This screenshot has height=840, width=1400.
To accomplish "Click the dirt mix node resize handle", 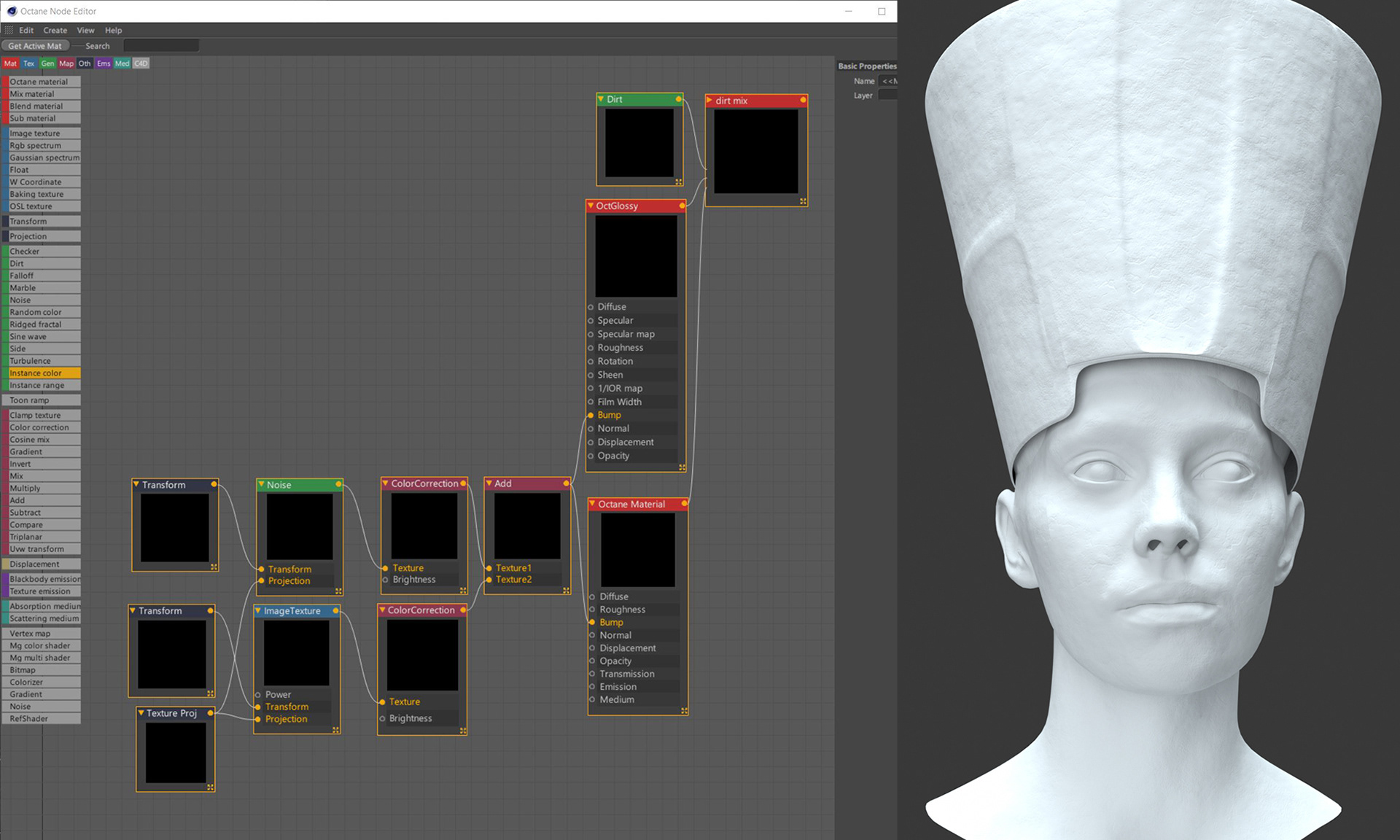I will click(x=803, y=201).
